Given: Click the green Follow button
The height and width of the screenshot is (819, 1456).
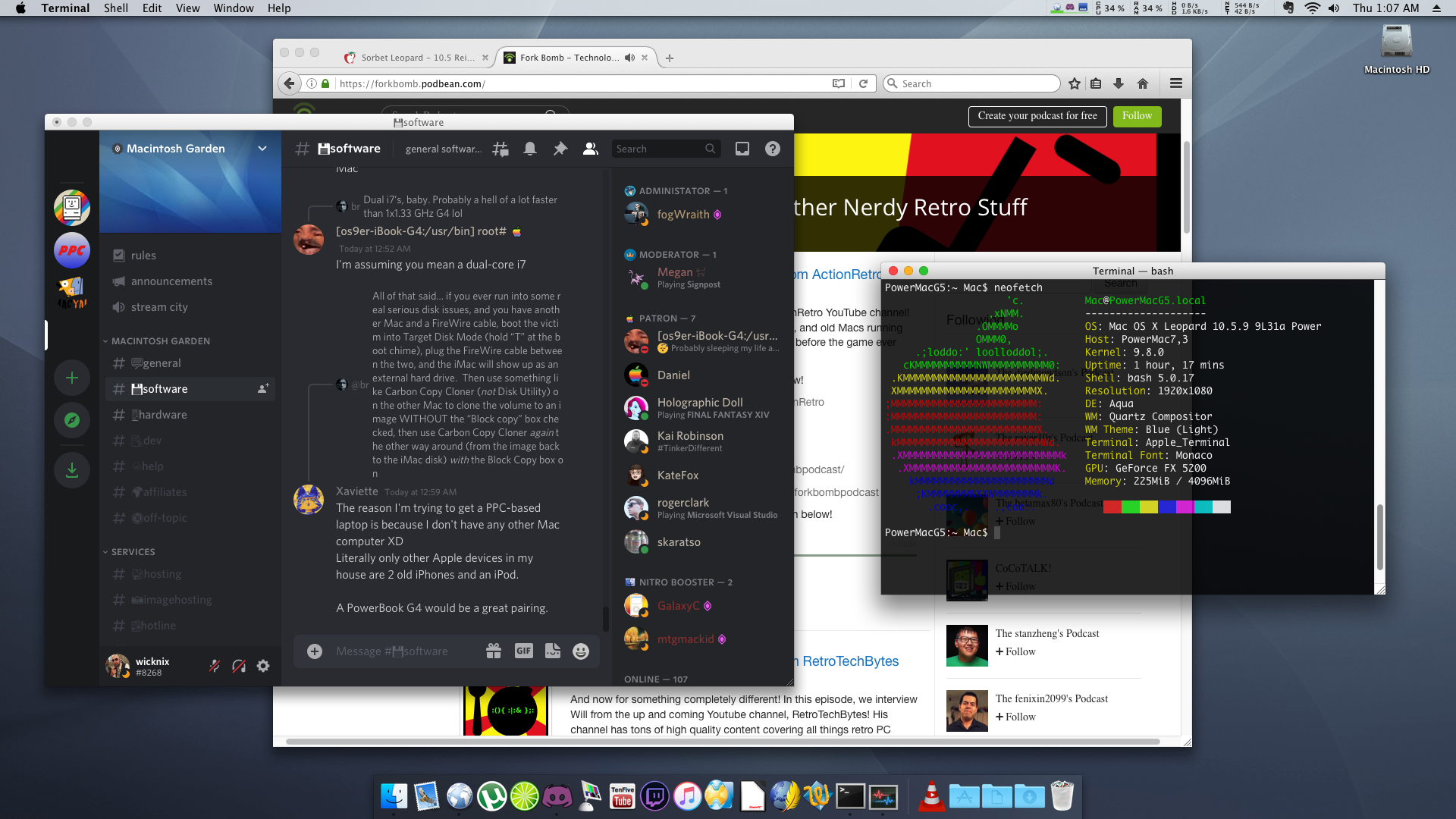Looking at the screenshot, I should tap(1137, 116).
